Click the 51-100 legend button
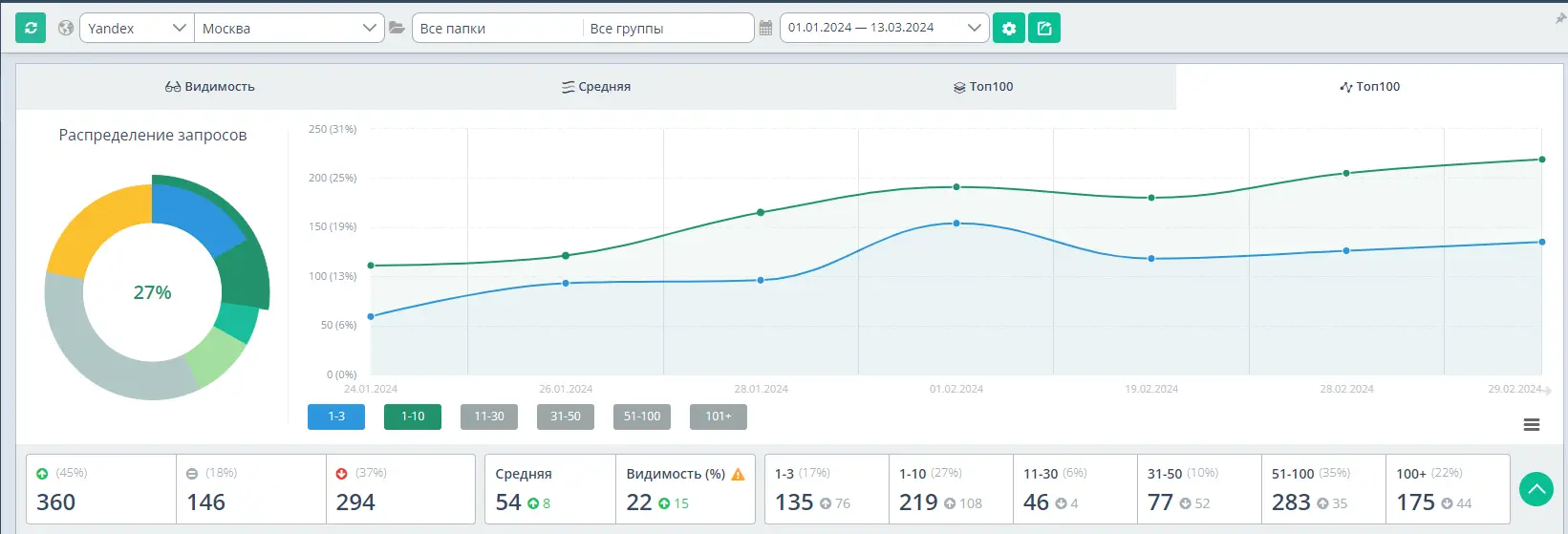Image resolution: width=1568 pixels, height=534 pixels. [x=642, y=417]
